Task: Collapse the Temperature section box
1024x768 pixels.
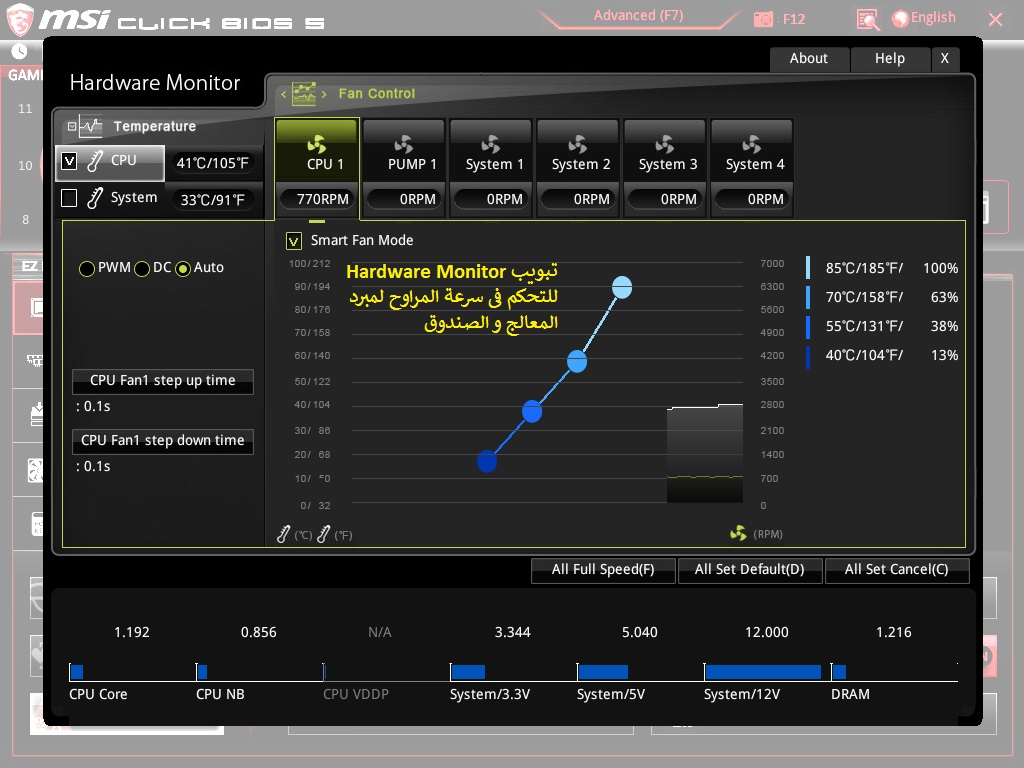Action: pos(72,126)
